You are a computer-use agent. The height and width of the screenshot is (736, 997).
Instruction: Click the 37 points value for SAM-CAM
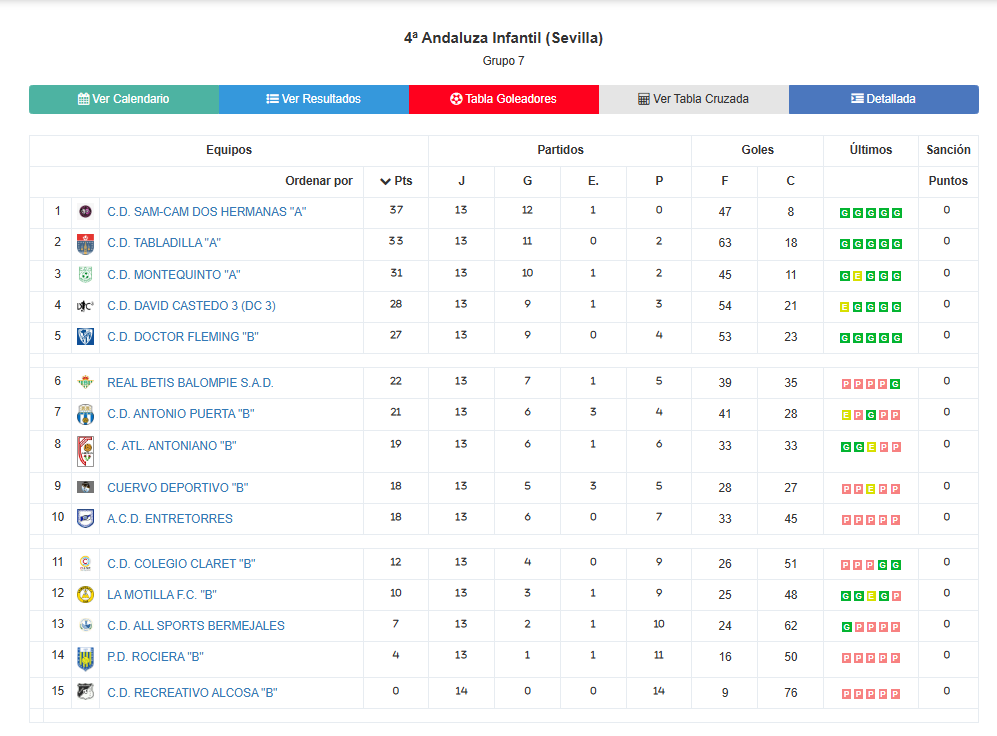[x=396, y=210]
